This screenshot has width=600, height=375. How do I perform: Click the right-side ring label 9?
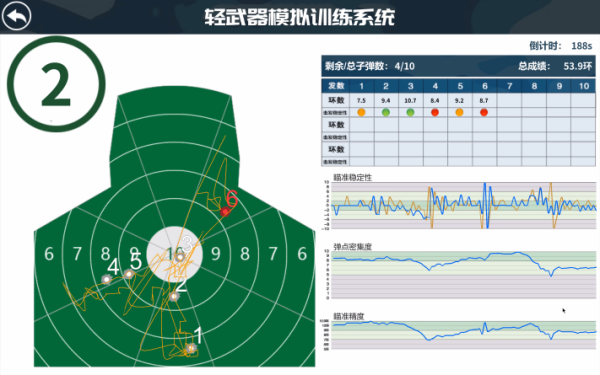coord(216,254)
